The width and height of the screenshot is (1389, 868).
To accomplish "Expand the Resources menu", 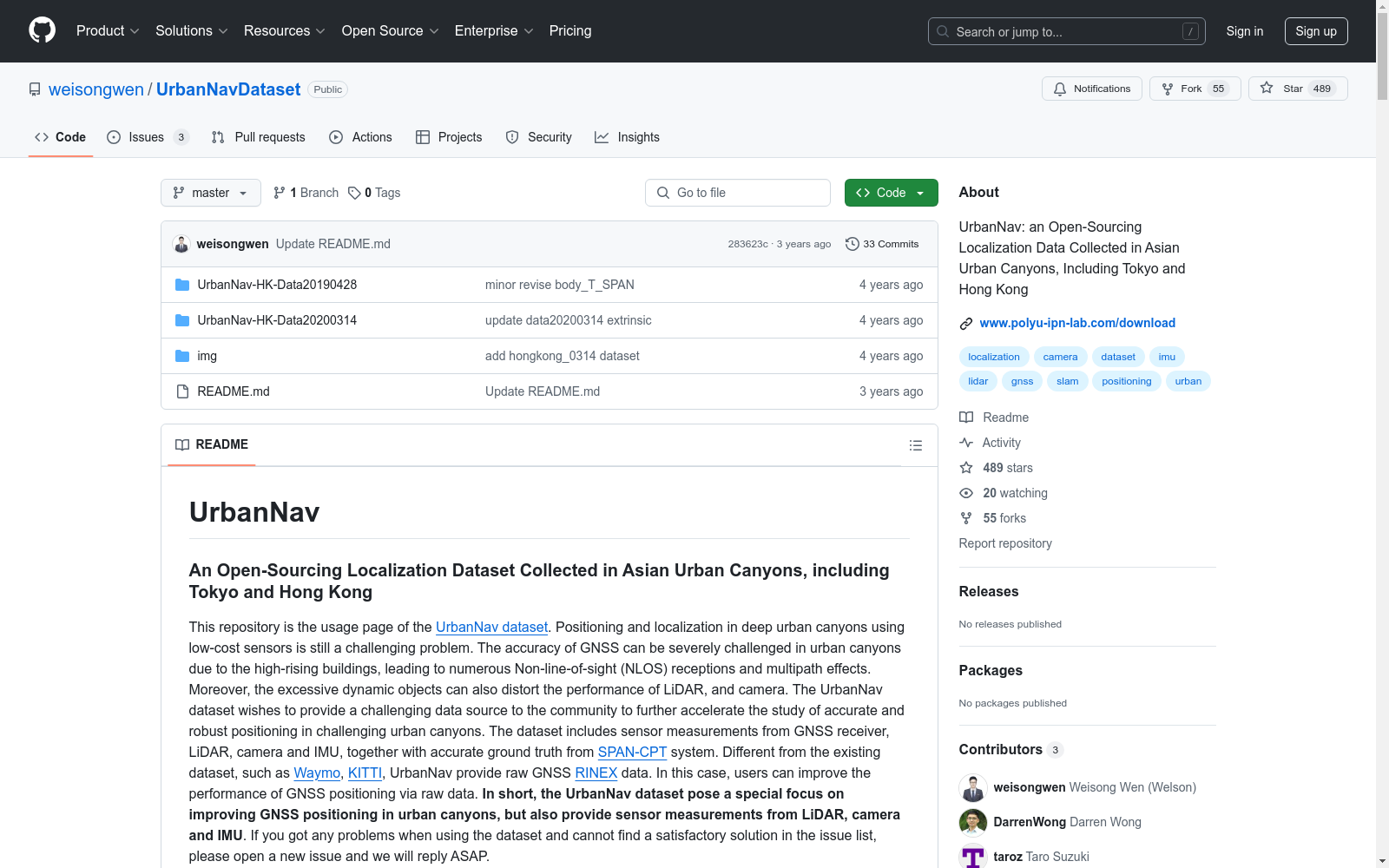I will click(285, 31).
